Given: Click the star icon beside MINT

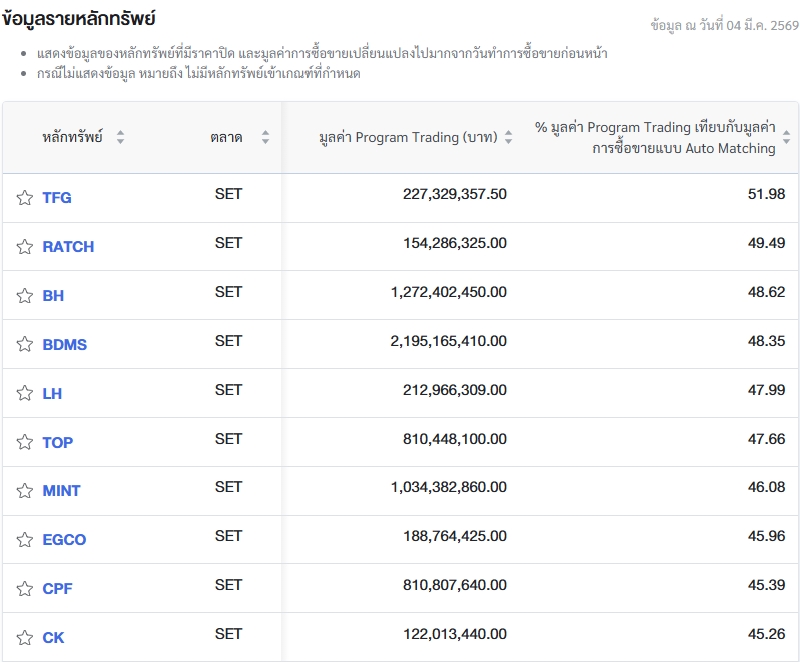Looking at the screenshot, I should click(x=25, y=491).
